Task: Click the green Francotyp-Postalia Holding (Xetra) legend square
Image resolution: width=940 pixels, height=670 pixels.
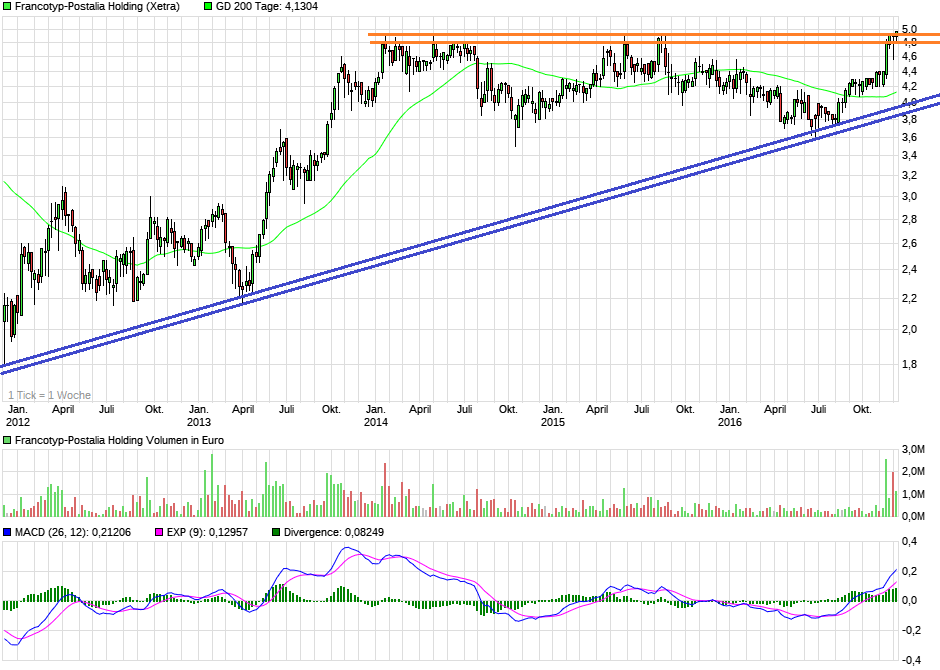Action: 7,7
